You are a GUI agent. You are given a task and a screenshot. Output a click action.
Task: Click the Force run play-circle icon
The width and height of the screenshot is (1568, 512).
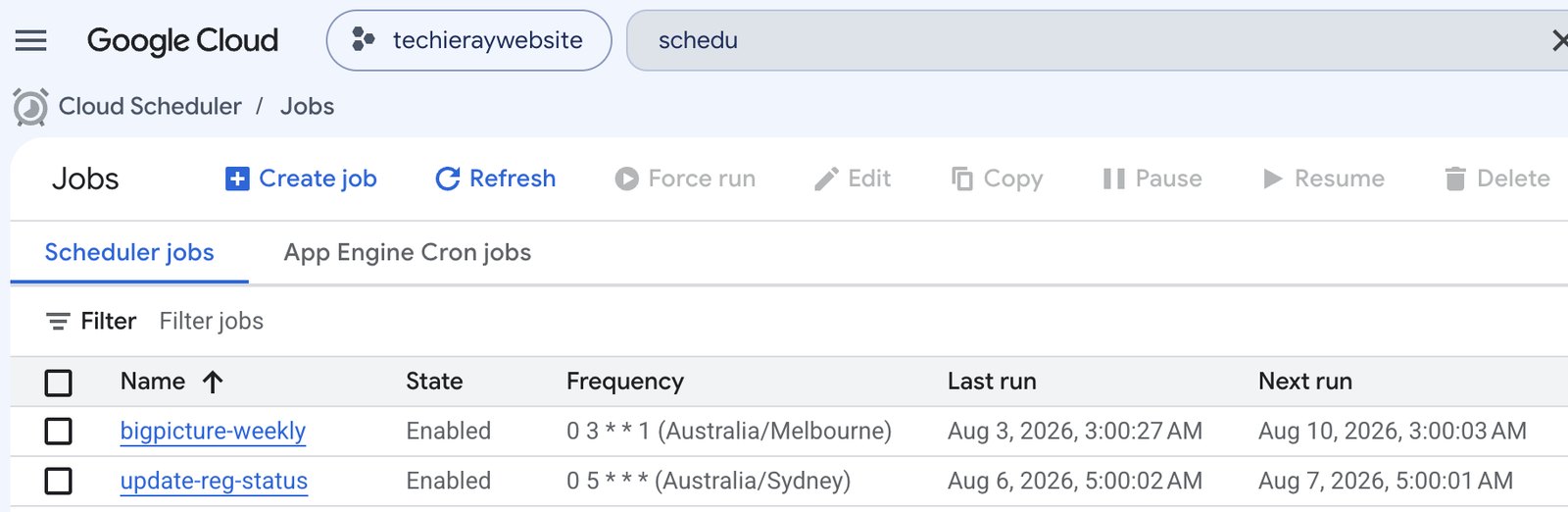pyautogui.click(x=626, y=179)
